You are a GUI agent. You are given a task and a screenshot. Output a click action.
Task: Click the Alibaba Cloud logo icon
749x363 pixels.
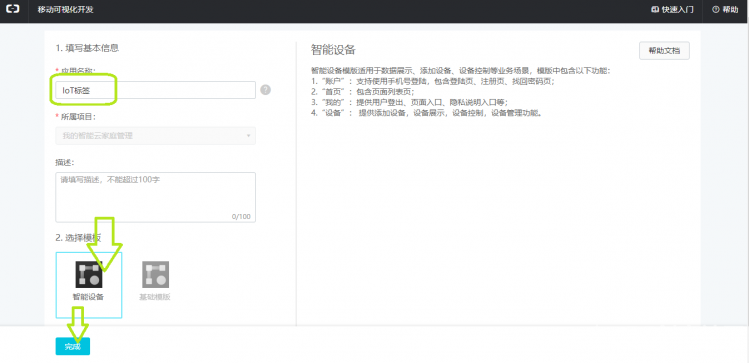click(x=13, y=9)
